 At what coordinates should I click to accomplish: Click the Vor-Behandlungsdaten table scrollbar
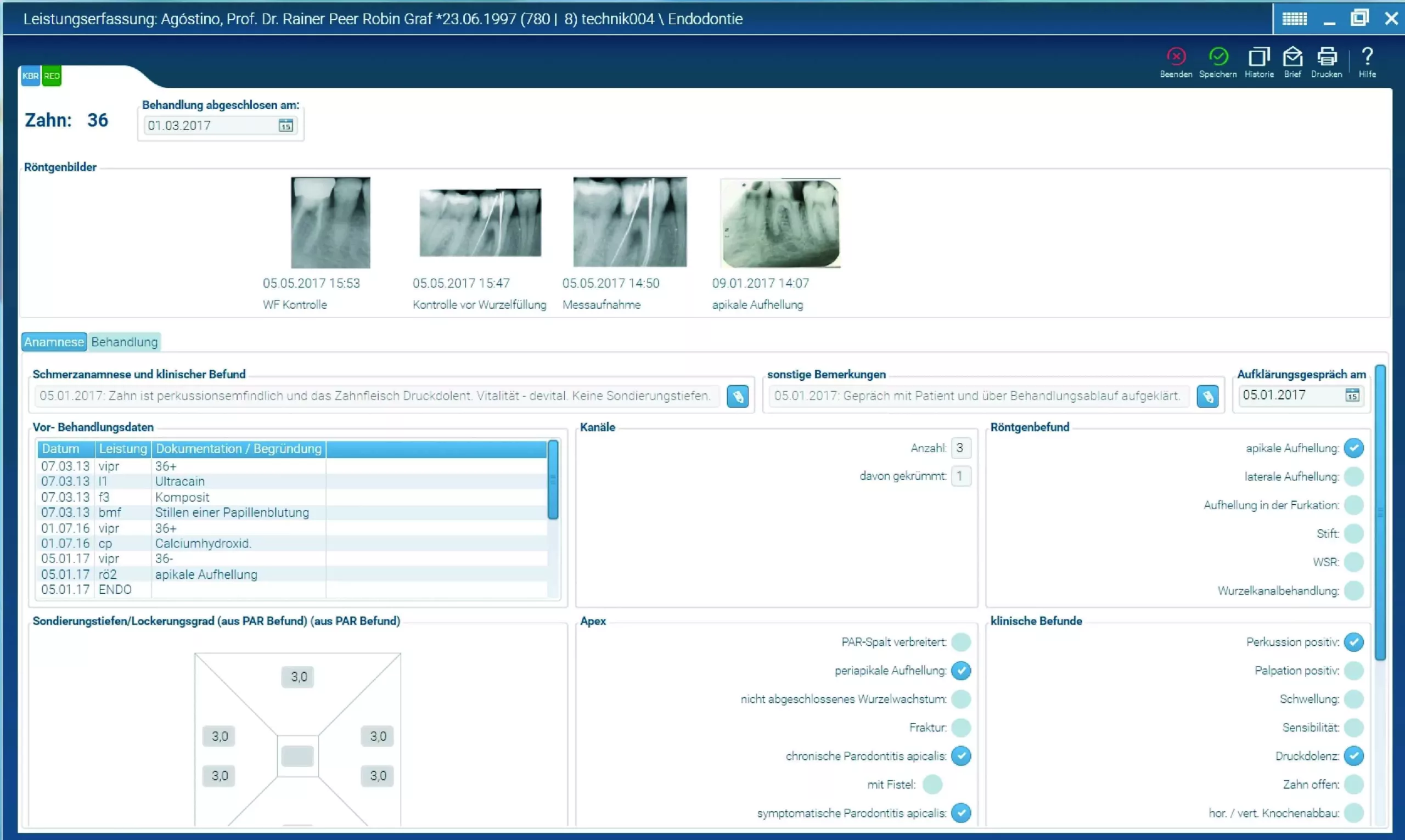(553, 480)
